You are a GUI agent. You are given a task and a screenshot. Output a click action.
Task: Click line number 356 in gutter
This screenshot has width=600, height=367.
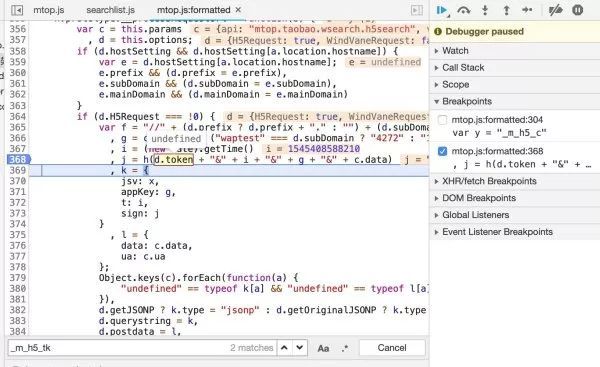tap(18, 29)
